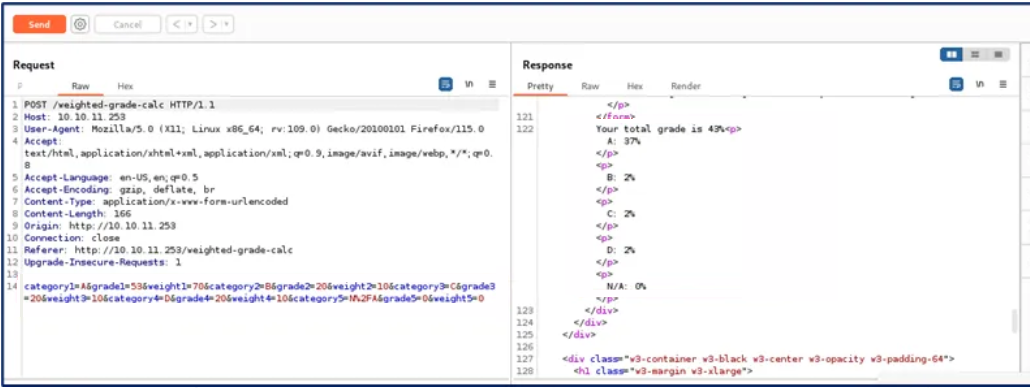Click the Response panel heading
The width and height of the screenshot is (1030, 388).
click(547, 65)
